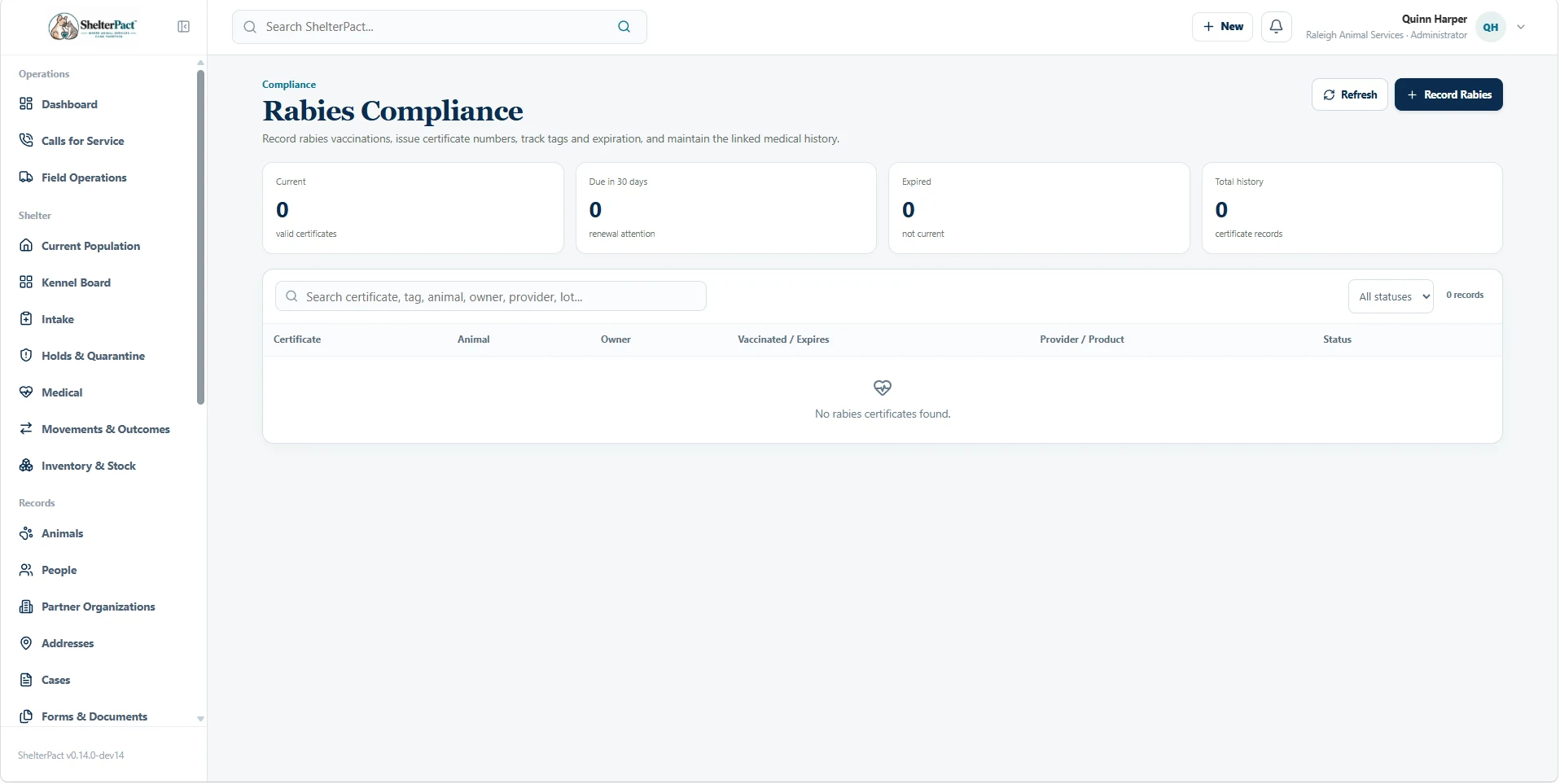Click the Total history card
1560x784 pixels.
click(x=1352, y=208)
